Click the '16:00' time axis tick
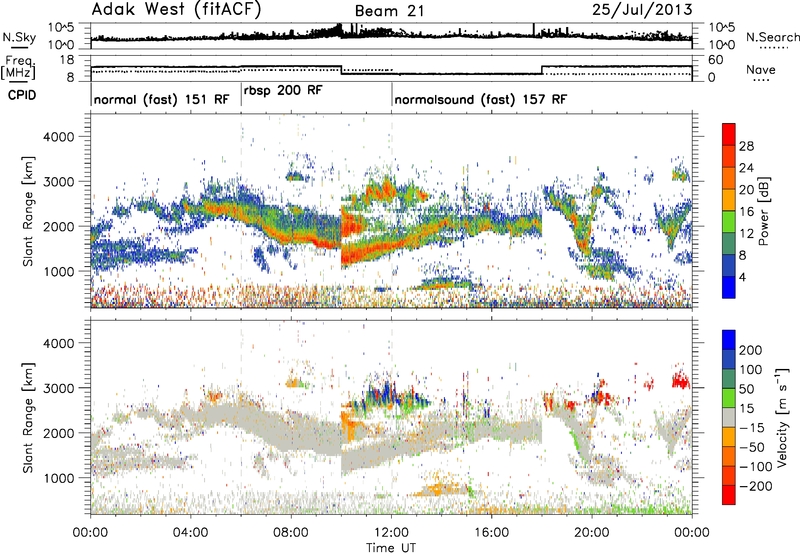 491,533
